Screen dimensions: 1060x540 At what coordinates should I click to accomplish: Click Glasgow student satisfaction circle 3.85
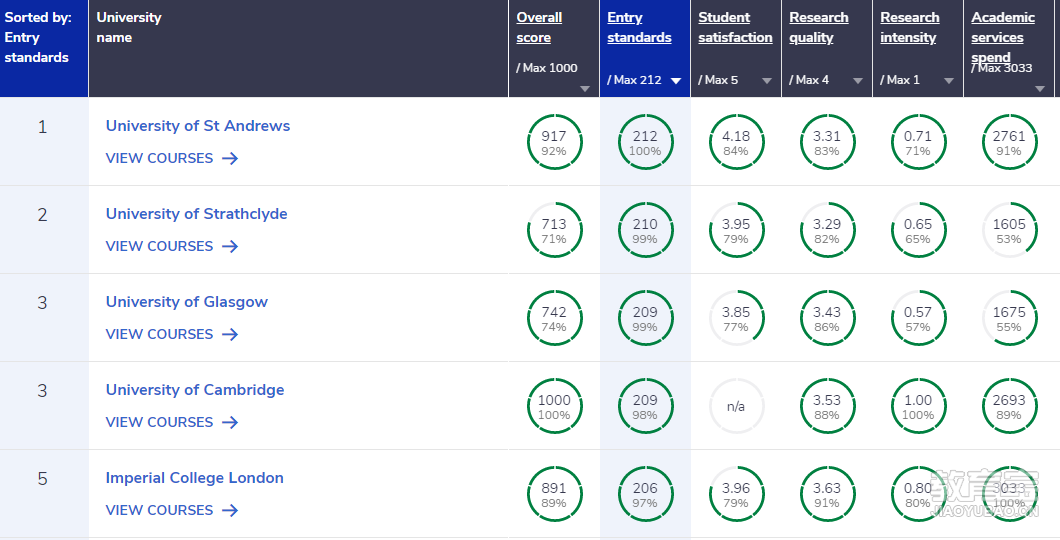pos(736,318)
